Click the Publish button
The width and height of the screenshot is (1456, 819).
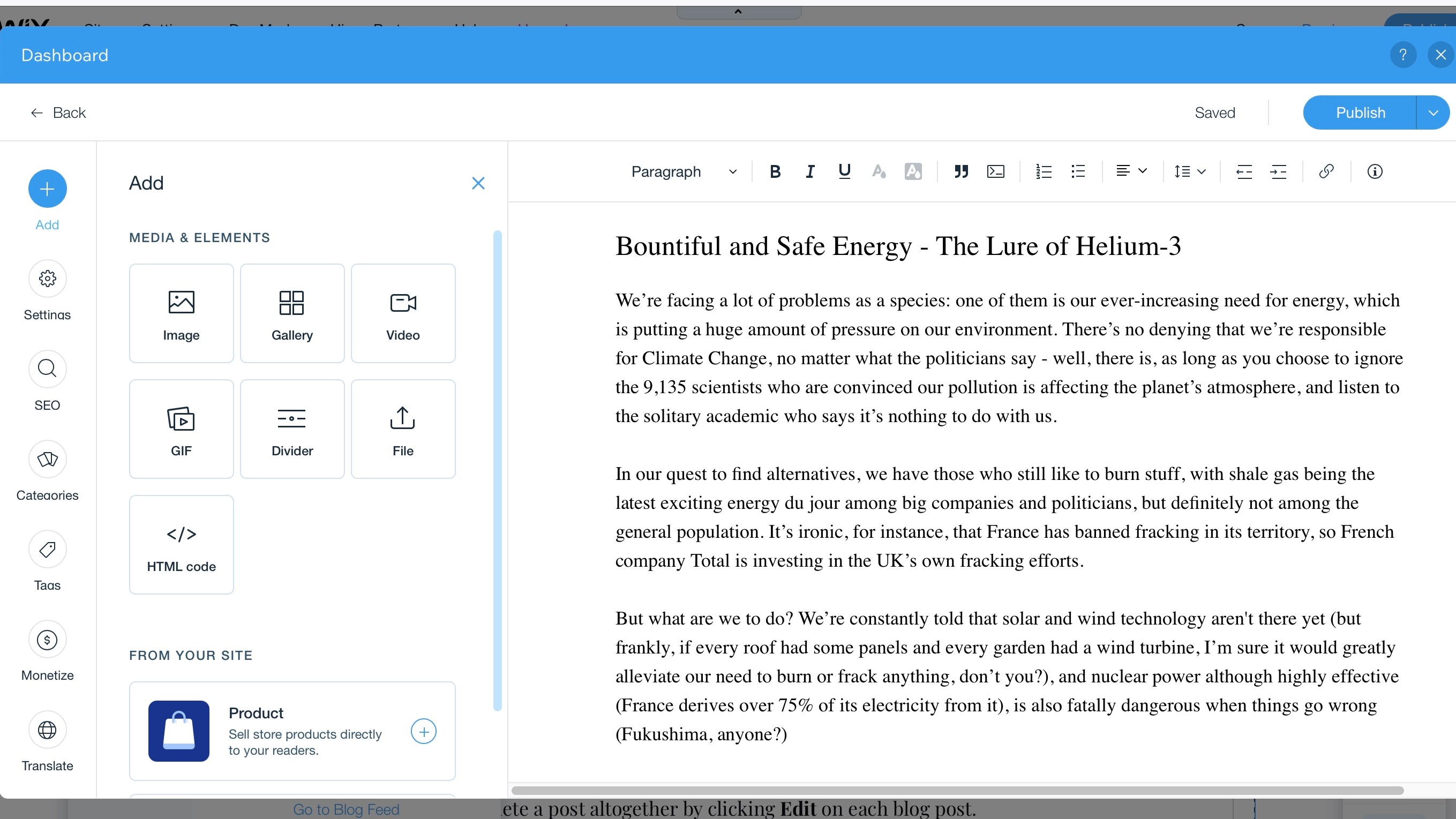click(1360, 112)
